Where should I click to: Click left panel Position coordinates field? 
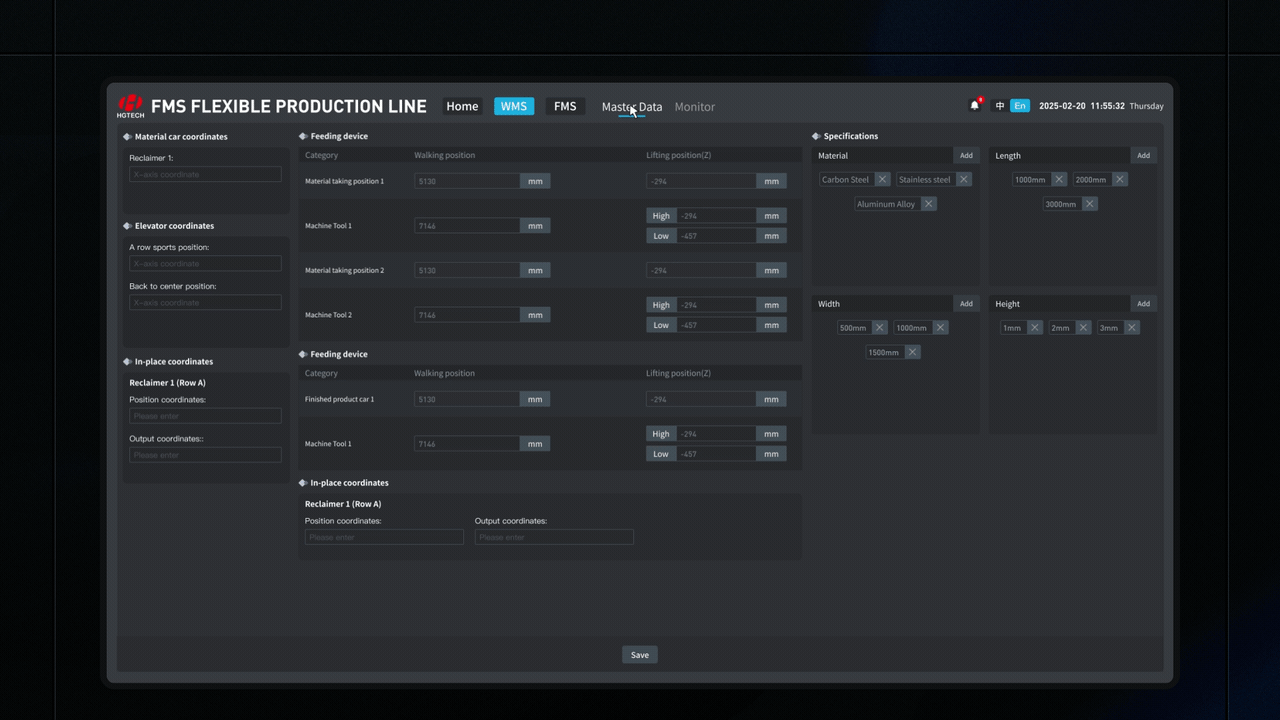click(x=205, y=416)
